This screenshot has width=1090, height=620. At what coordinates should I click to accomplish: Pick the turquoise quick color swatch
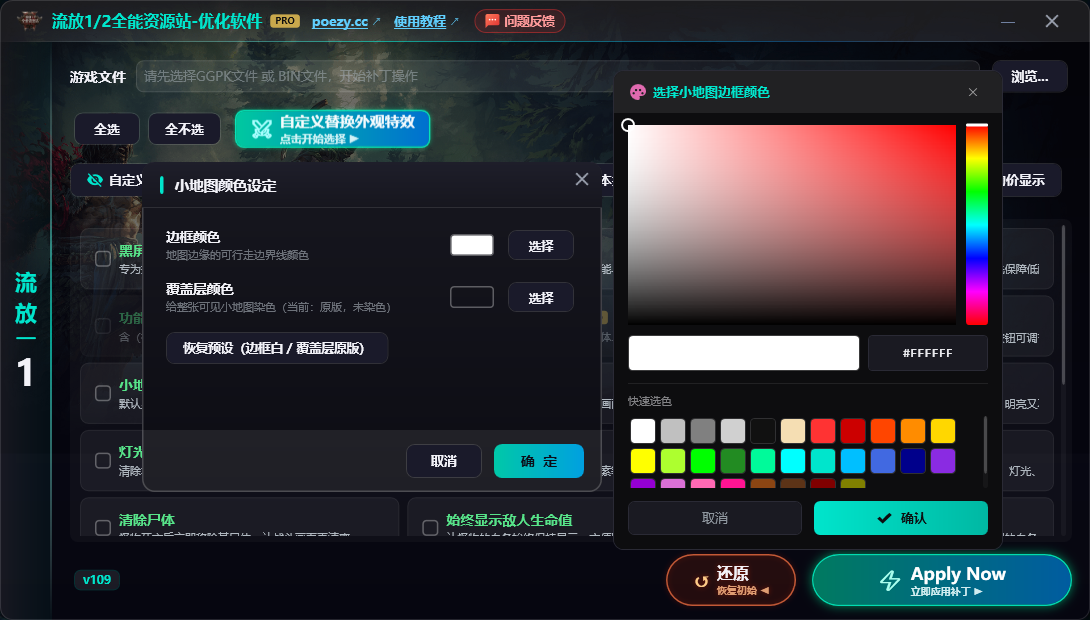(822, 461)
